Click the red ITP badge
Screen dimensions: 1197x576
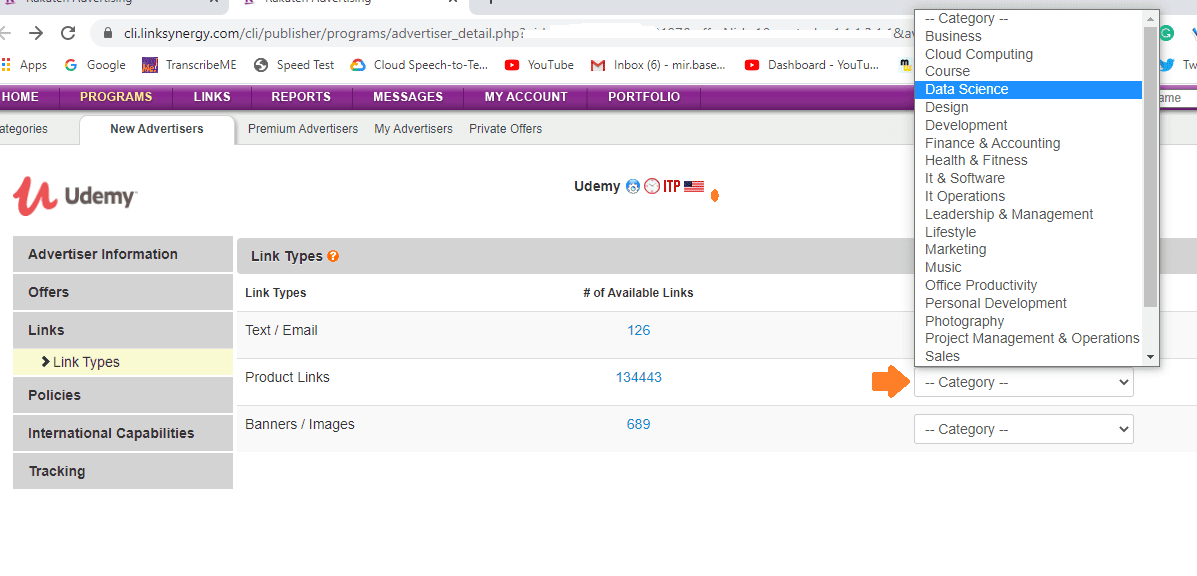click(x=671, y=186)
